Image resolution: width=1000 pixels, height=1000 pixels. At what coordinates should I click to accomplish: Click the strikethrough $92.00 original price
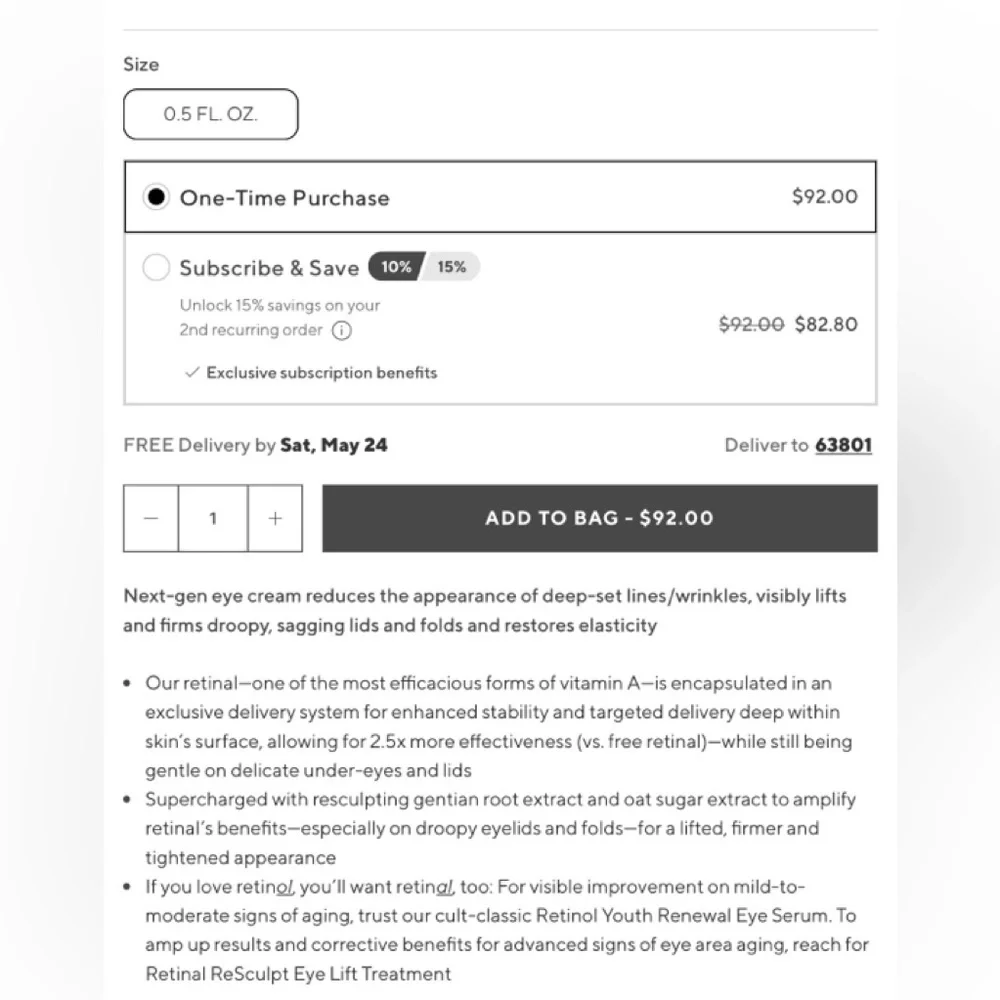[x=751, y=325]
